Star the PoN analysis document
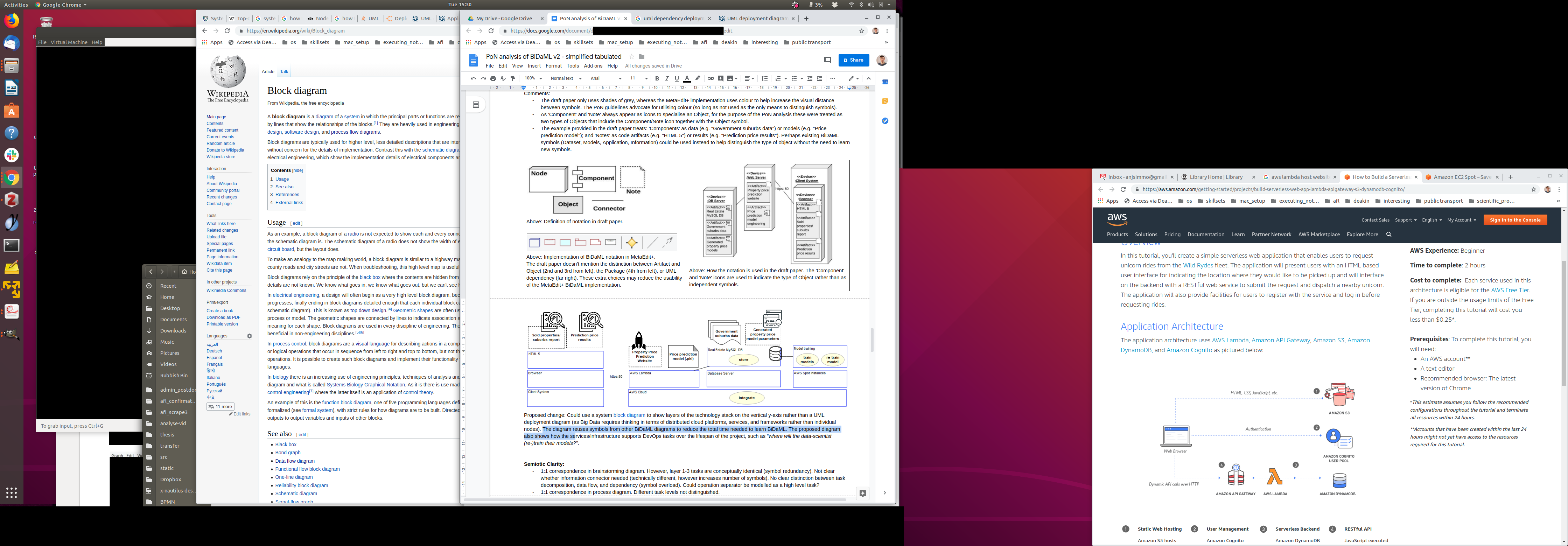The height and width of the screenshot is (546, 1568). (631, 57)
